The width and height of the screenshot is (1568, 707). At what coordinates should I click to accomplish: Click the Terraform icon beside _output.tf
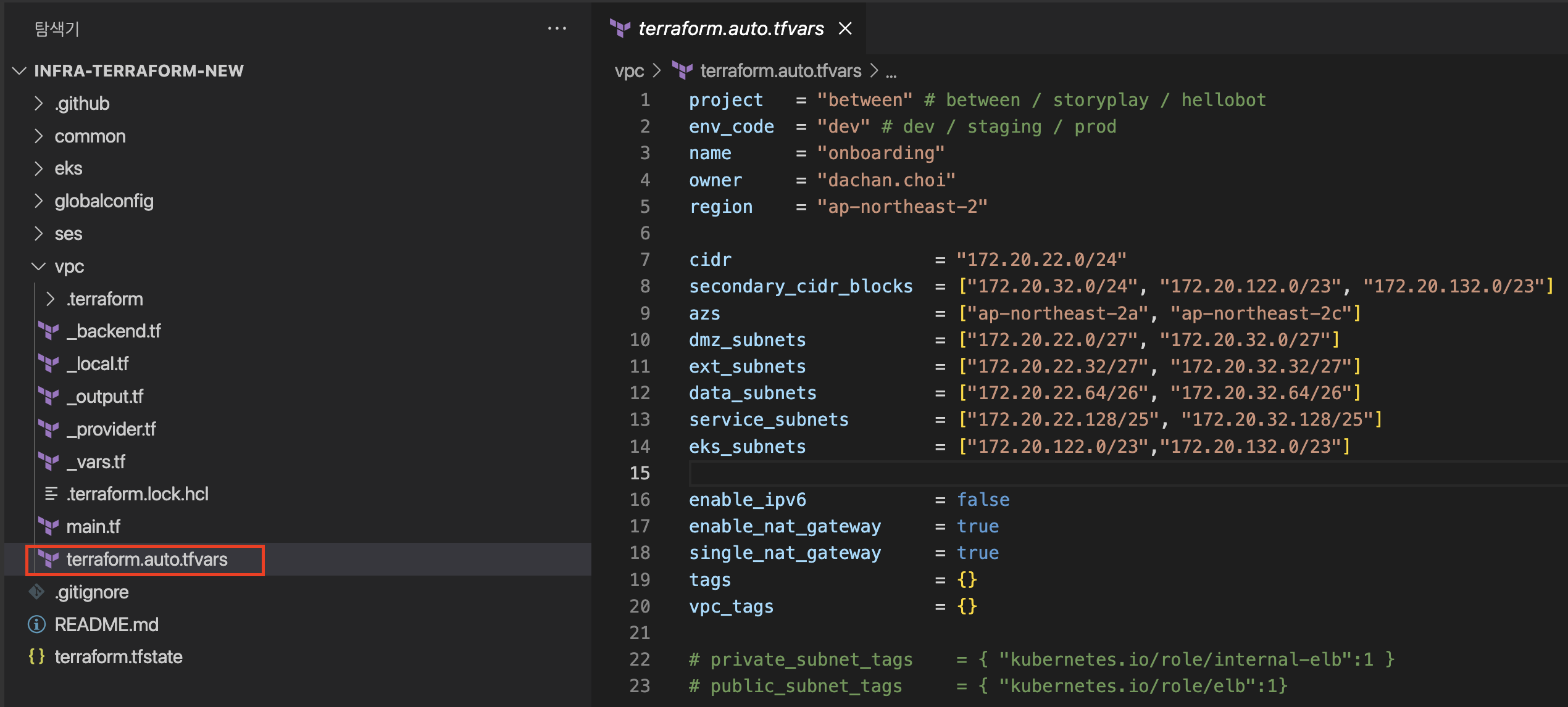(x=49, y=397)
